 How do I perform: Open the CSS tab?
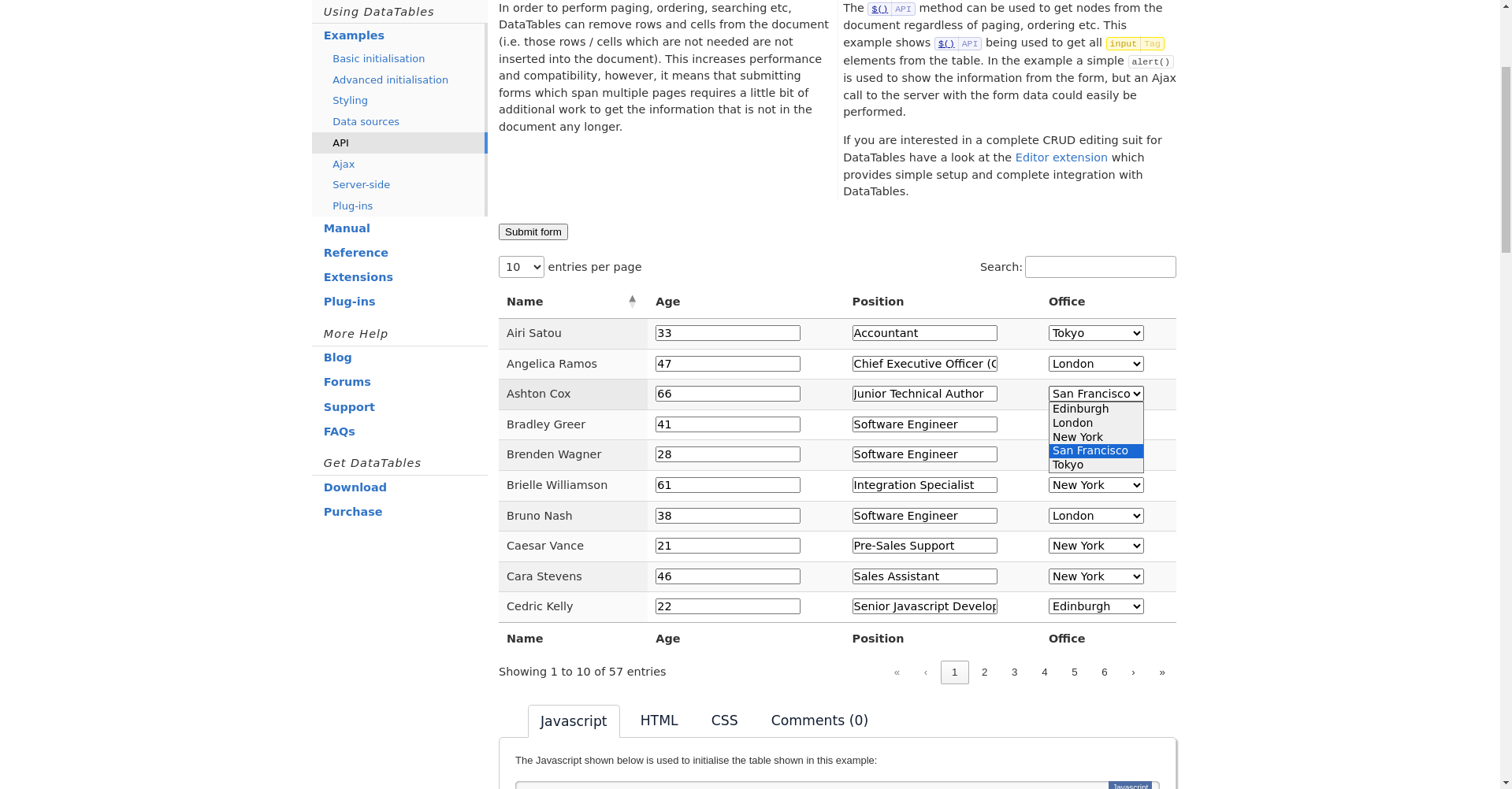(724, 720)
